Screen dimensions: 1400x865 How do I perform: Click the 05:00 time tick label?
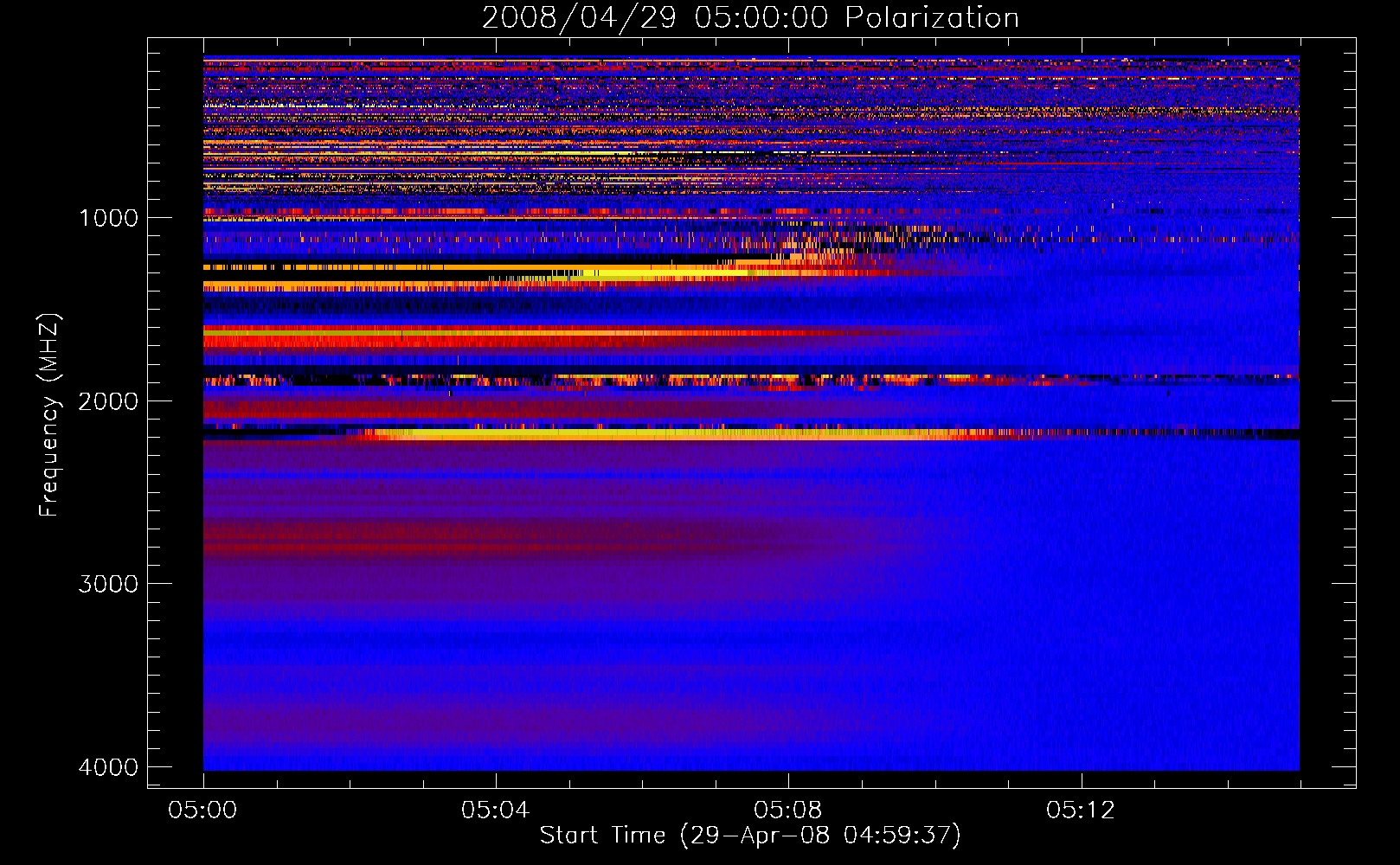(x=202, y=811)
